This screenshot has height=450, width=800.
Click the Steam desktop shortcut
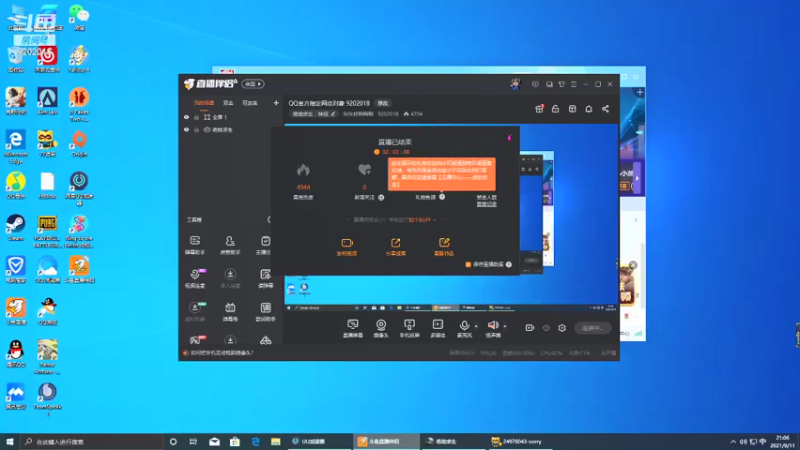pyautogui.click(x=16, y=228)
